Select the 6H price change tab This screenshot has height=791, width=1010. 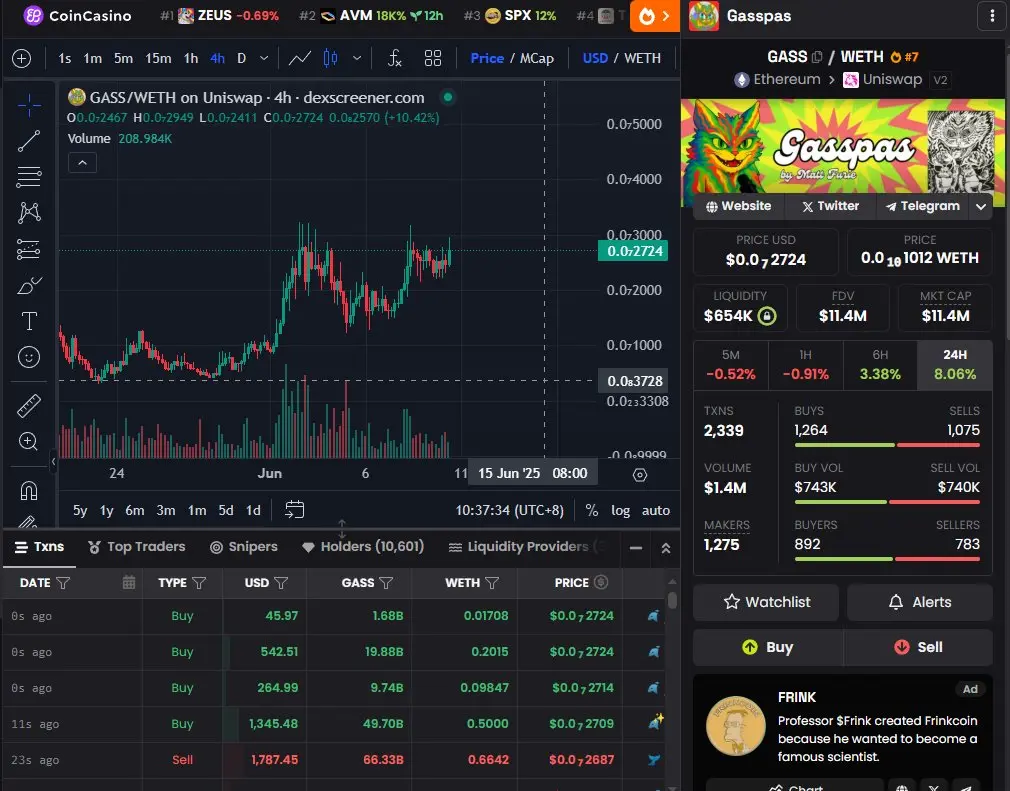click(x=880, y=365)
